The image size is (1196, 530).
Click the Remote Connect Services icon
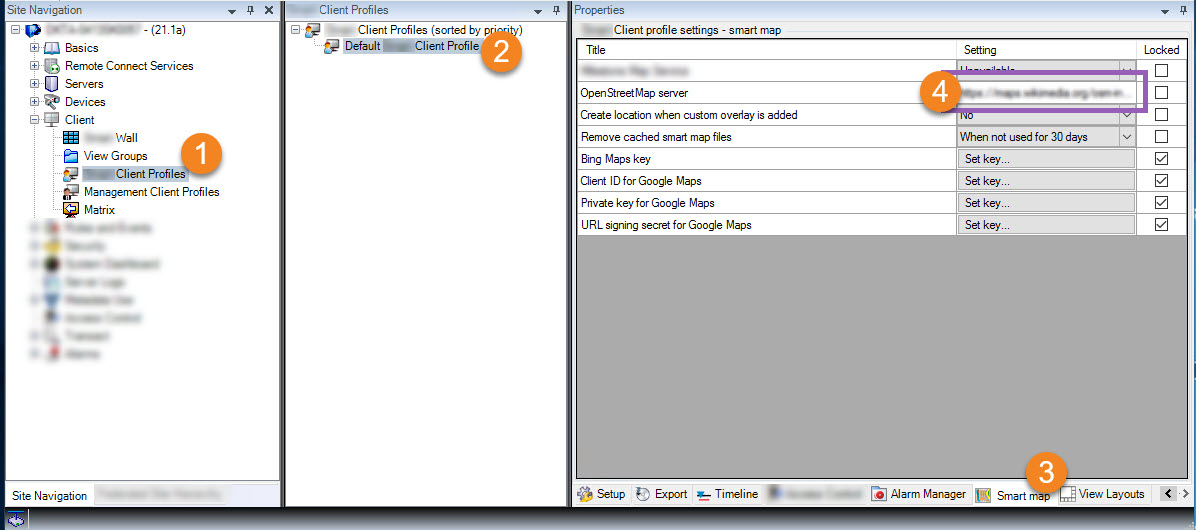[x=52, y=66]
